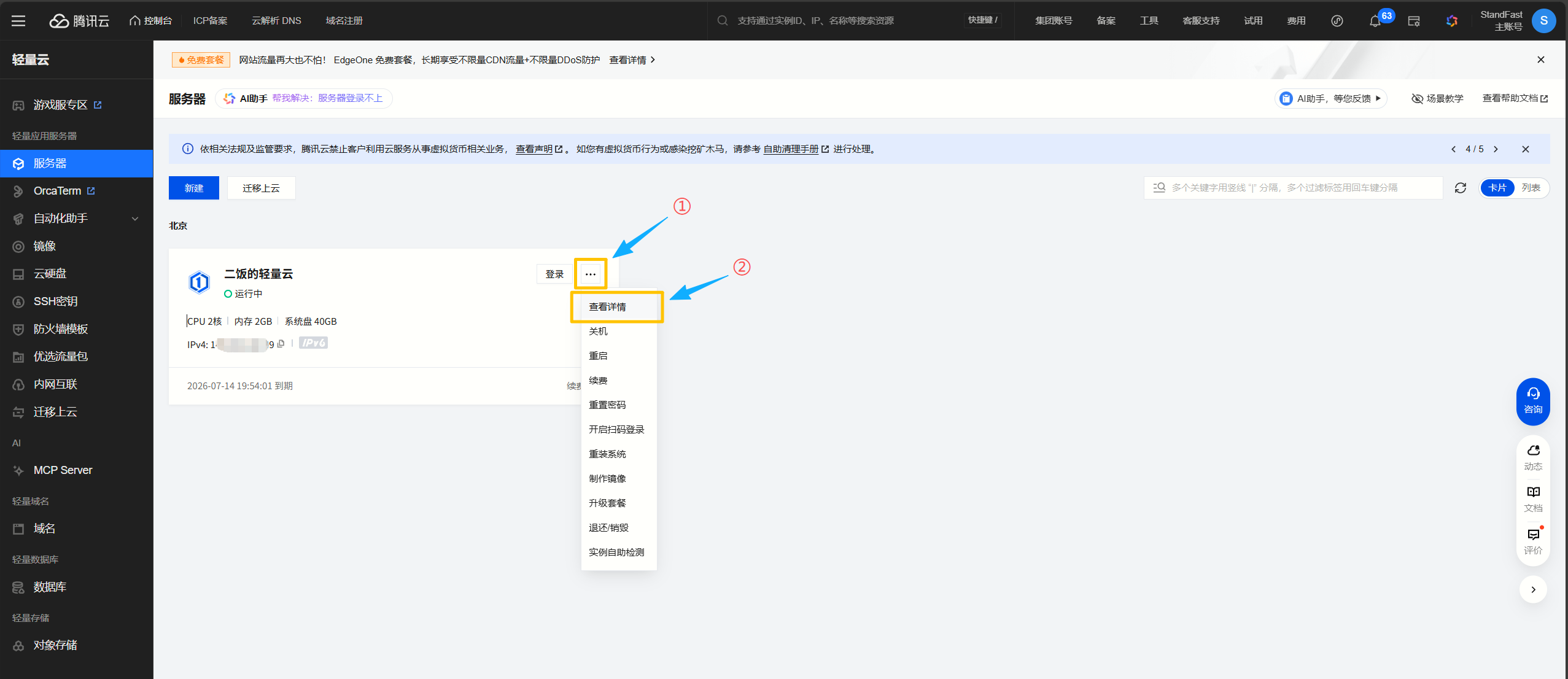The image size is (1568, 679).
Task: Open the 咨询 consultation floating button
Action: pyautogui.click(x=1533, y=401)
